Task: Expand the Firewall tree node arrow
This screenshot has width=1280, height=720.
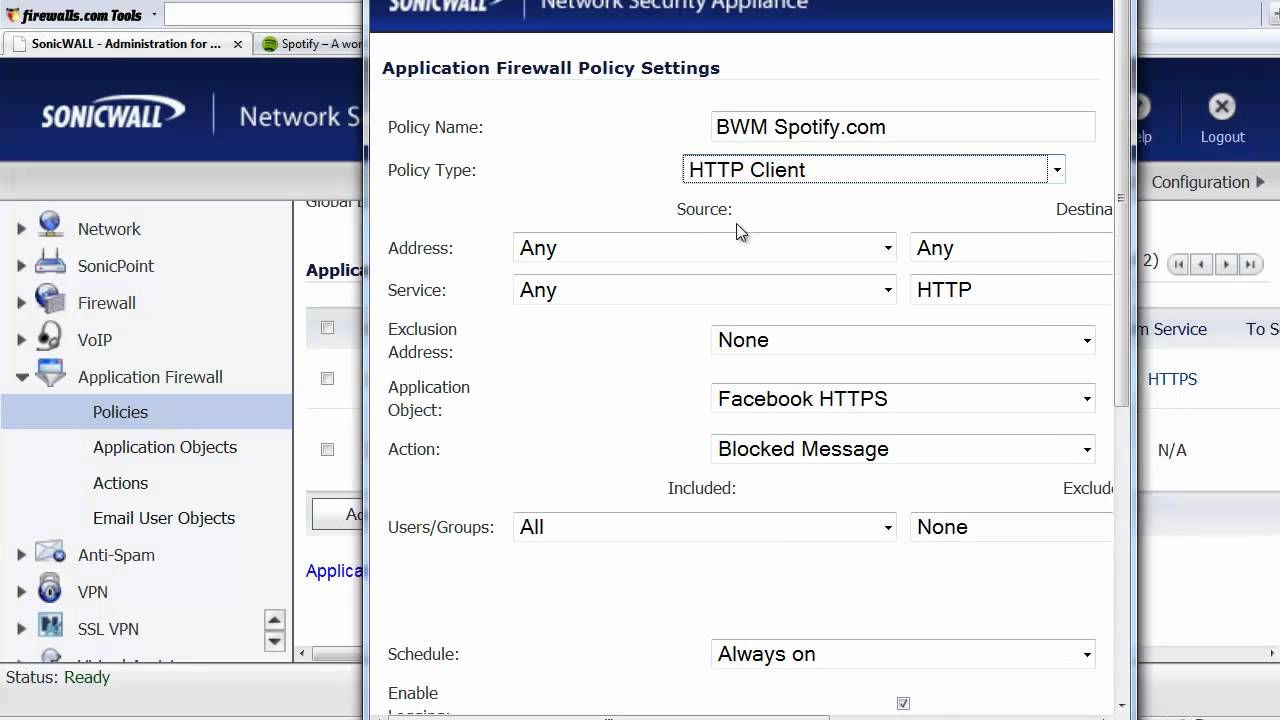Action: 21,303
